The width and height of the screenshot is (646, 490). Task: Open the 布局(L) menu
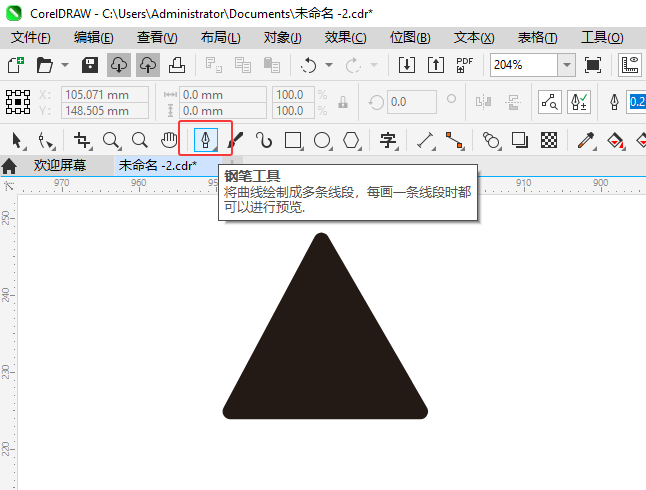tap(220, 38)
